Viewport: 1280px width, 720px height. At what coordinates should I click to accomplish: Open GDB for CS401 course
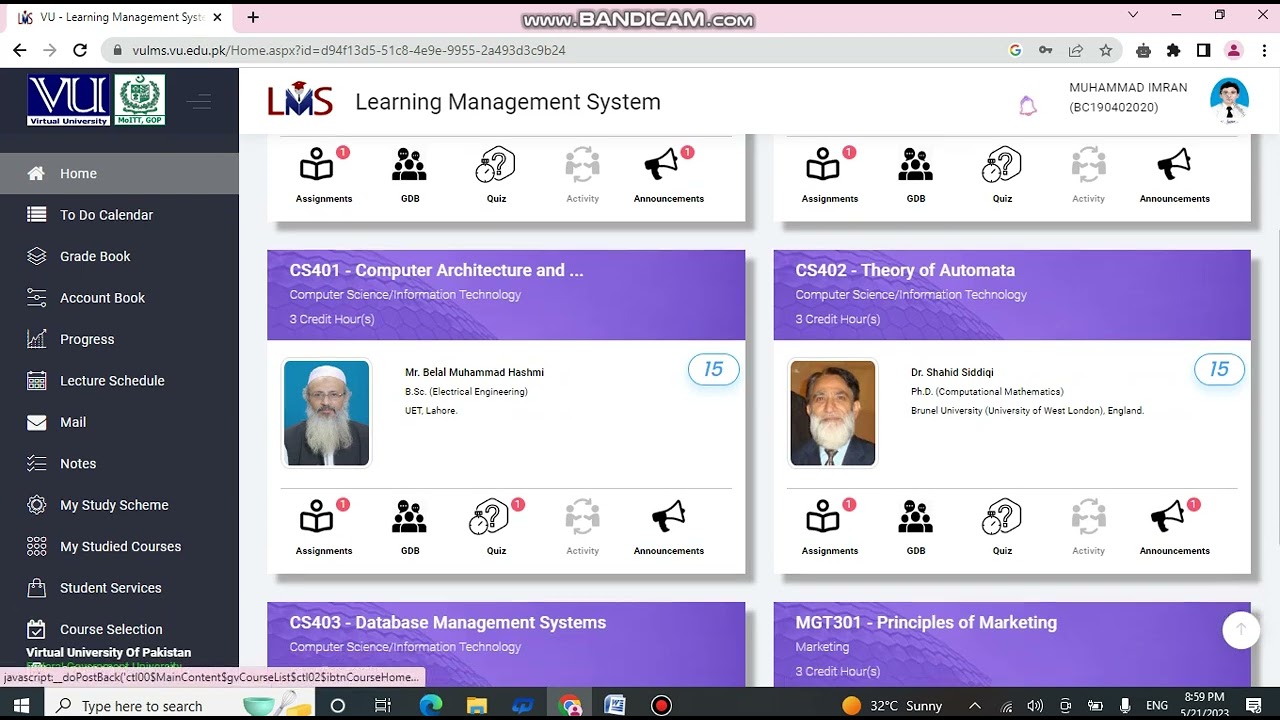(x=410, y=527)
